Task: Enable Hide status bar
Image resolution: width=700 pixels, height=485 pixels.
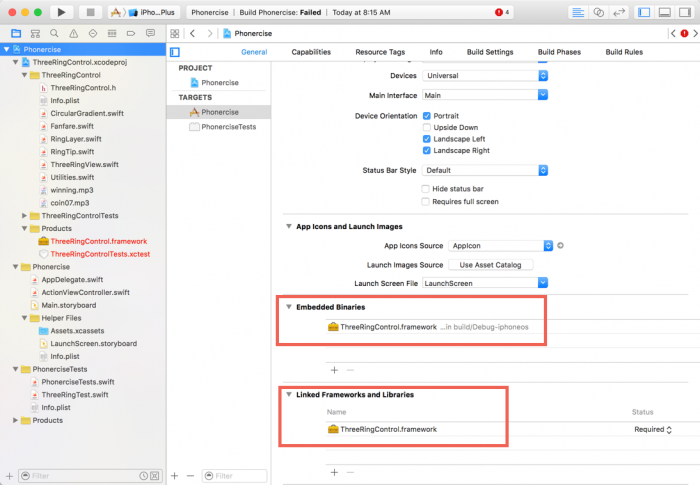Action: coord(425,189)
